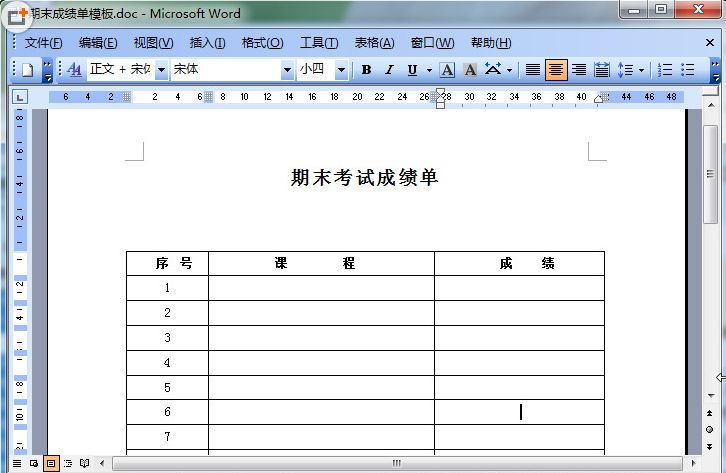The width and height of the screenshot is (726, 473).
Task: Open the 窗口(W) menu
Action: click(x=432, y=43)
